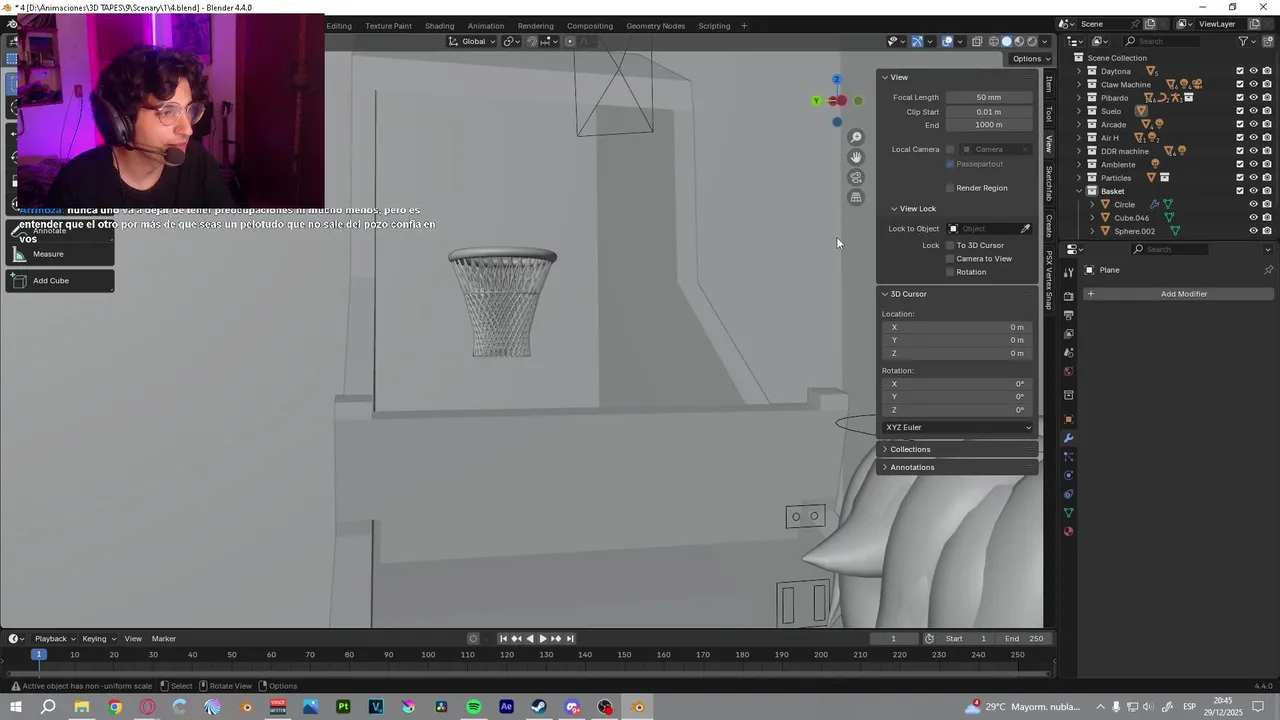Image resolution: width=1280 pixels, height=720 pixels.
Task: Click the eyedropper next to Lock to Object
Action: (1025, 229)
